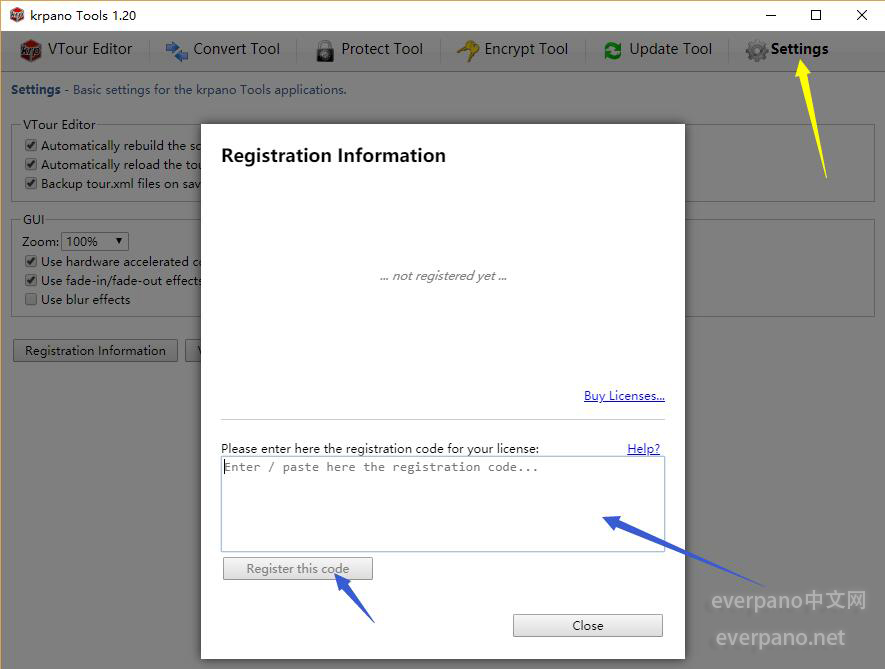
Task: Disable Use hardware accelerated checkbox
Action: click(x=31, y=262)
